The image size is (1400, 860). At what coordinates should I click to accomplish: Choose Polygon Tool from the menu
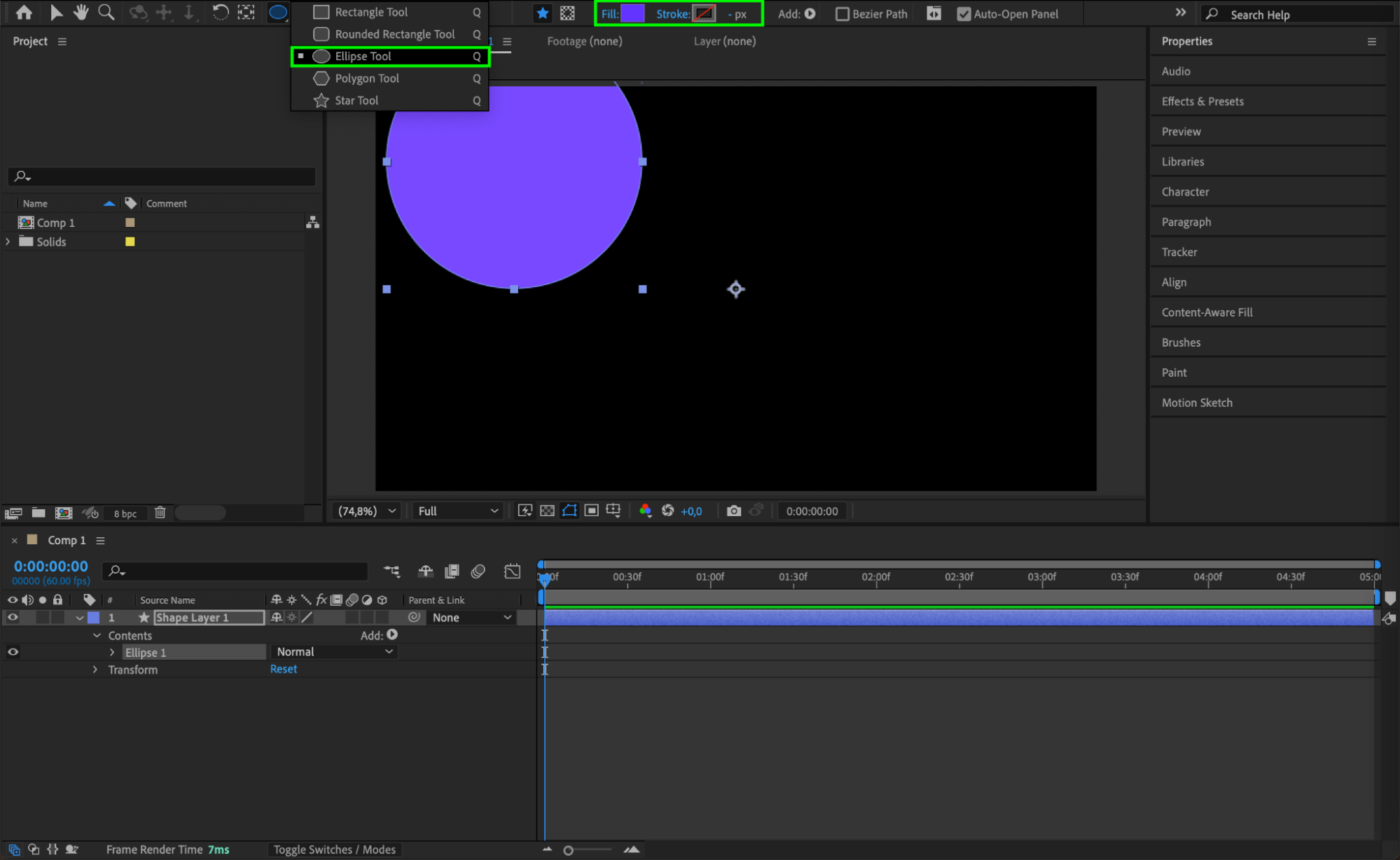366,78
